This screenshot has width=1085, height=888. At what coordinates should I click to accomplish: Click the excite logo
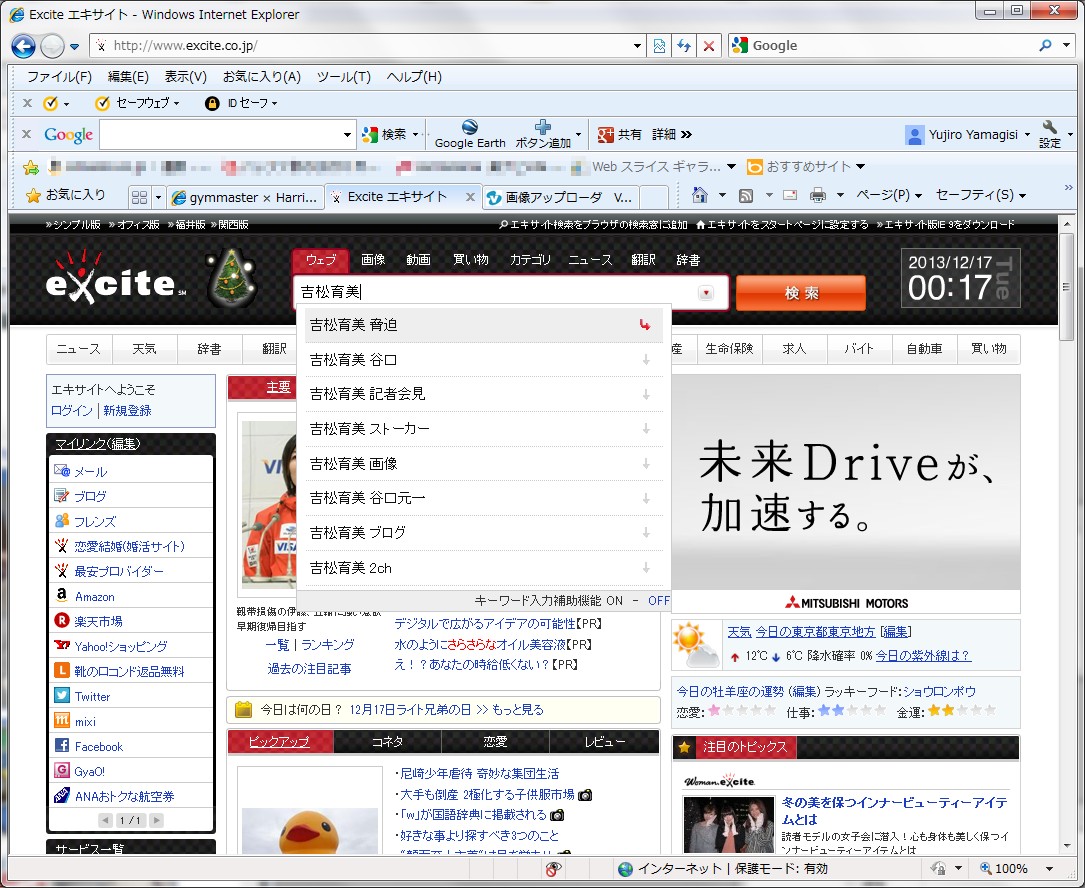click(116, 280)
